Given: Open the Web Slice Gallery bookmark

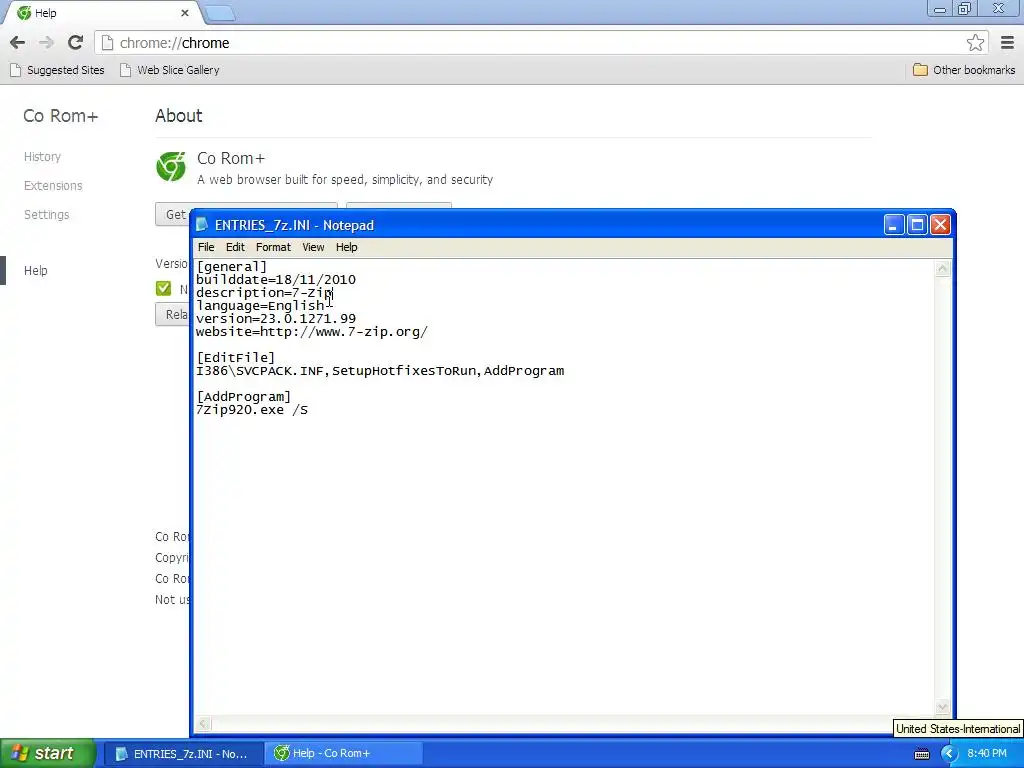Looking at the screenshot, I should click(170, 70).
